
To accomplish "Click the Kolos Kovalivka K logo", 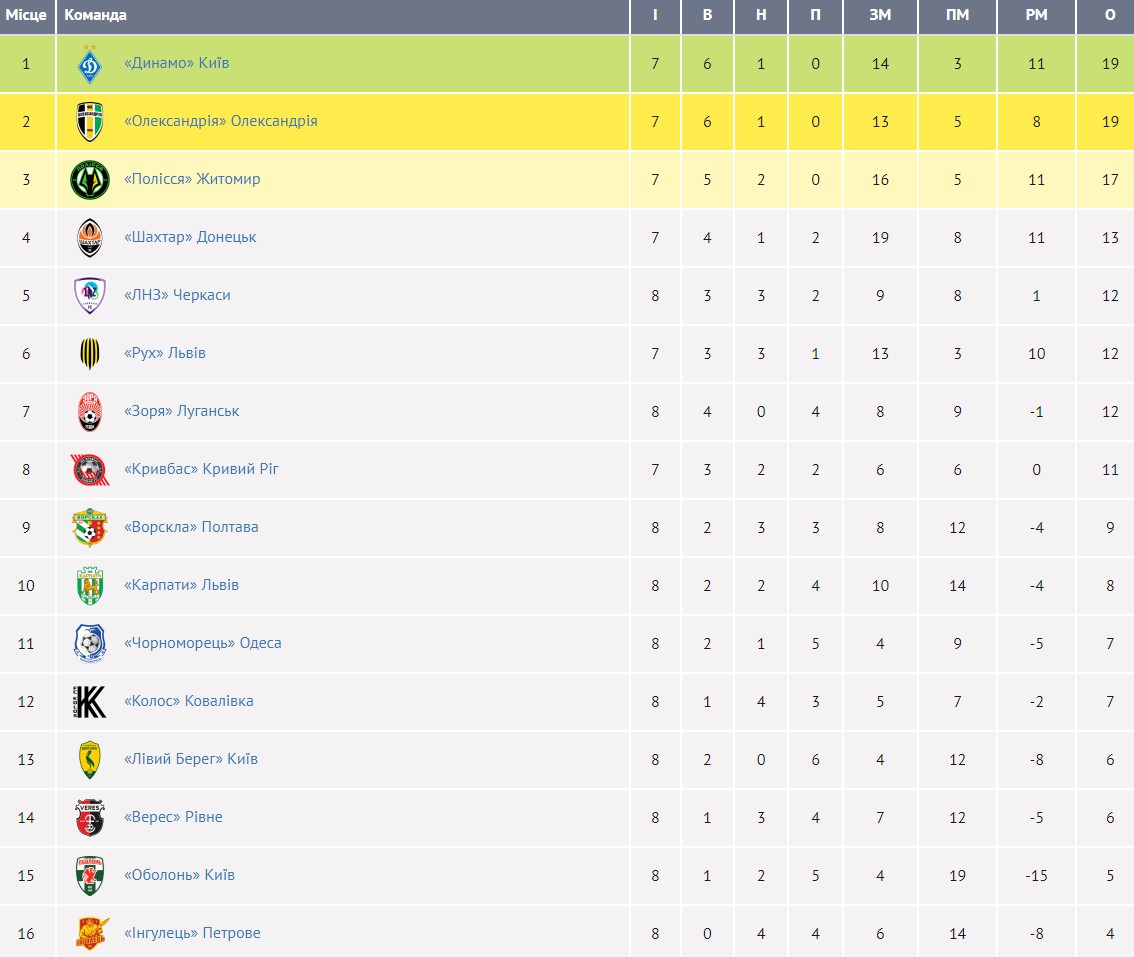I will (x=90, y=702).
